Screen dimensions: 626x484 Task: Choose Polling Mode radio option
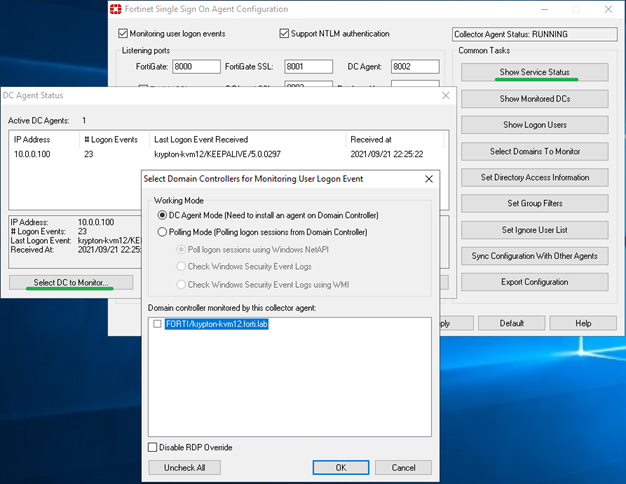click(162, 231)
